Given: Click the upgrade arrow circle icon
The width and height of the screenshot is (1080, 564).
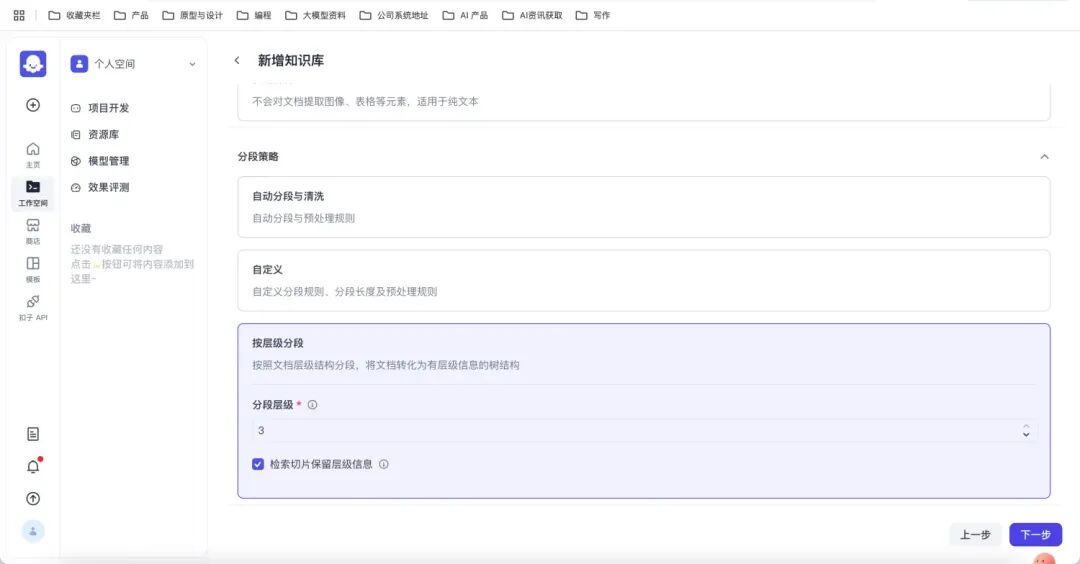Looking at the screenshot, I should coord(33,499).
